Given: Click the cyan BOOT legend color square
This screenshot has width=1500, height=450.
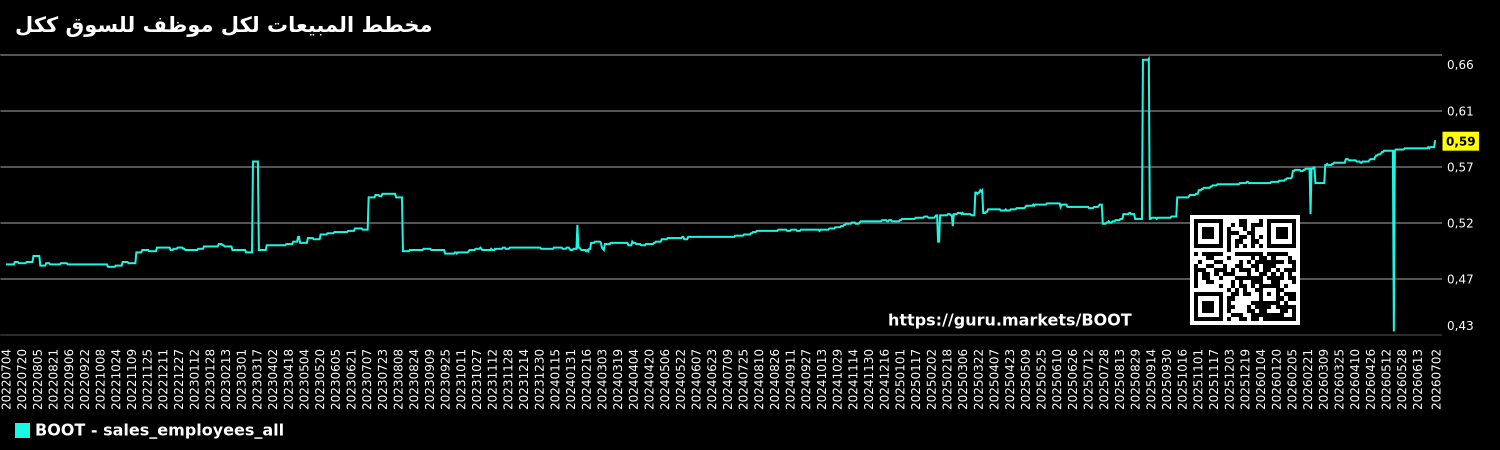Looking at the screenshot, I should [22, 431].
